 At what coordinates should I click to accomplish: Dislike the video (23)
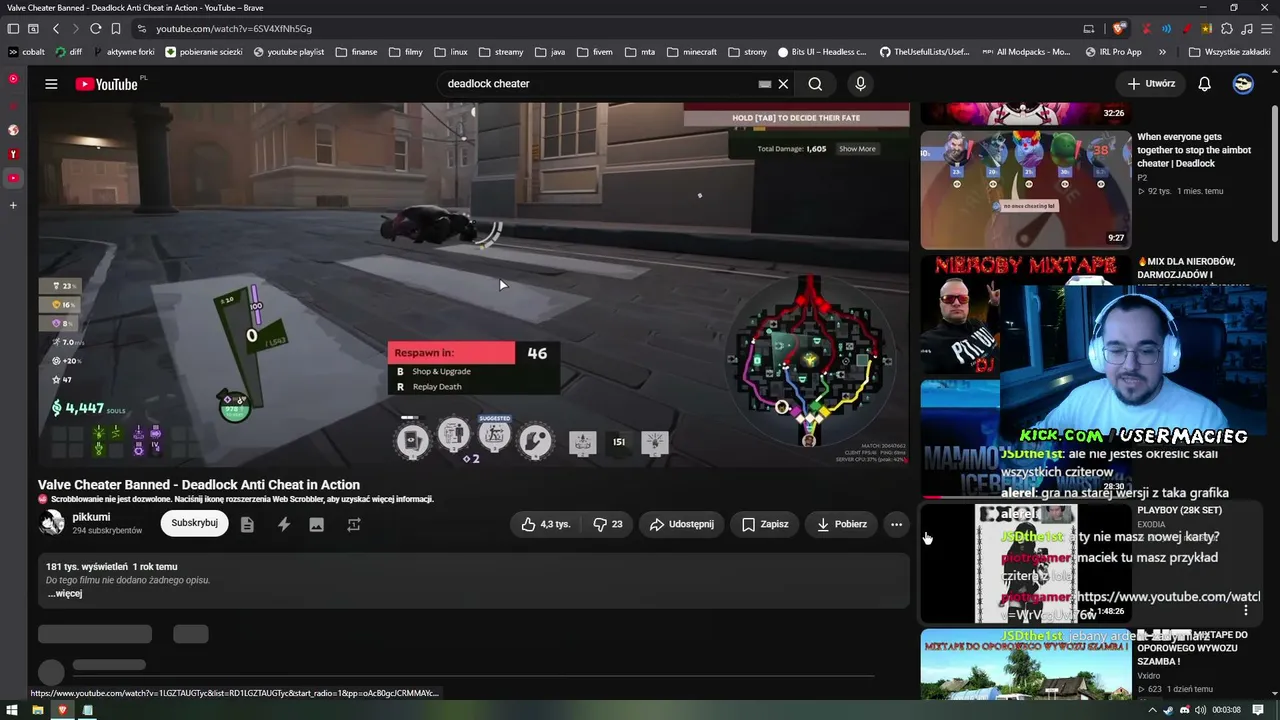pos(607,524)
